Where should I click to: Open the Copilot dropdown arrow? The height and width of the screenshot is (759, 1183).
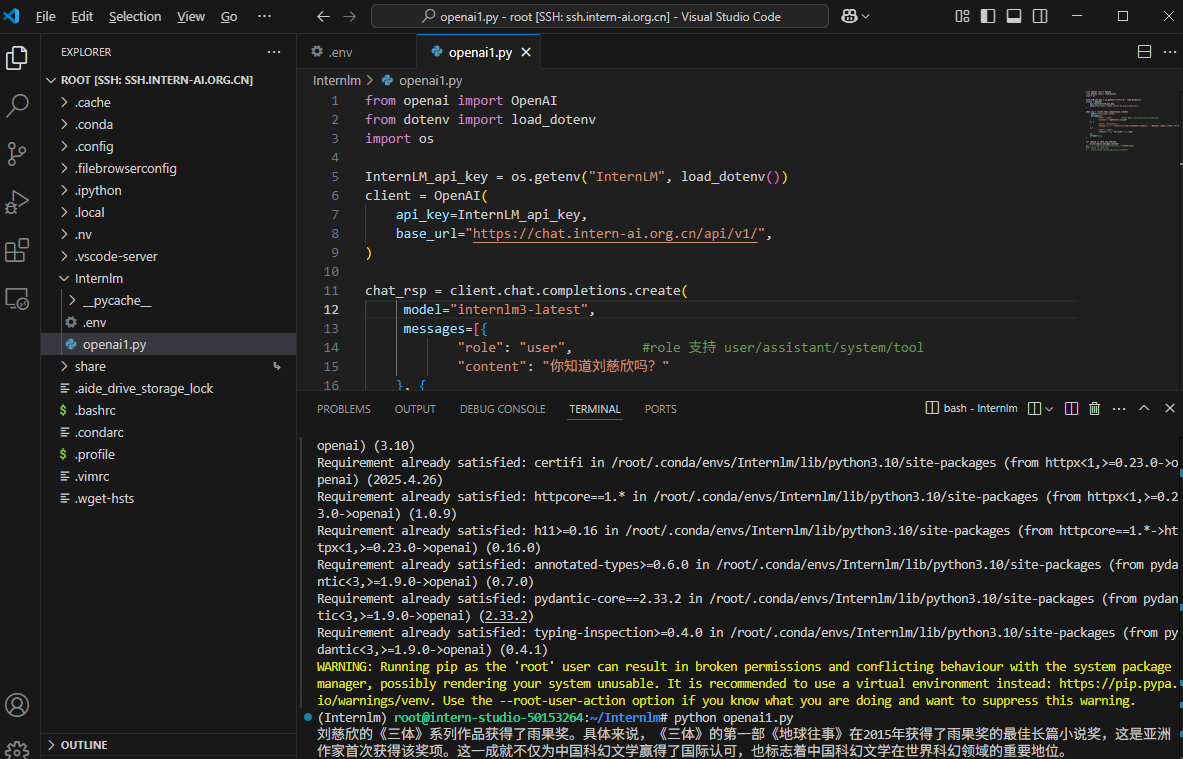click(865, 16)
